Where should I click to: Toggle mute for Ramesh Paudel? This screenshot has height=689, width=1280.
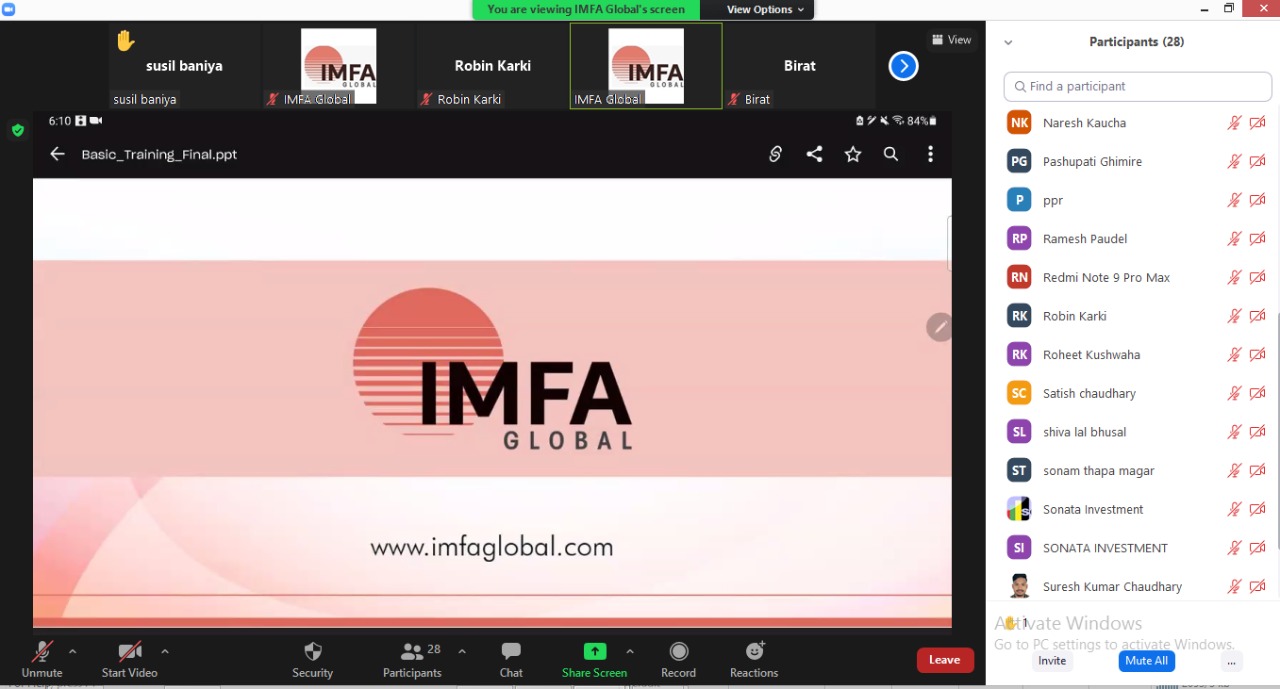pyautogui.click(x=1235, y=239)
